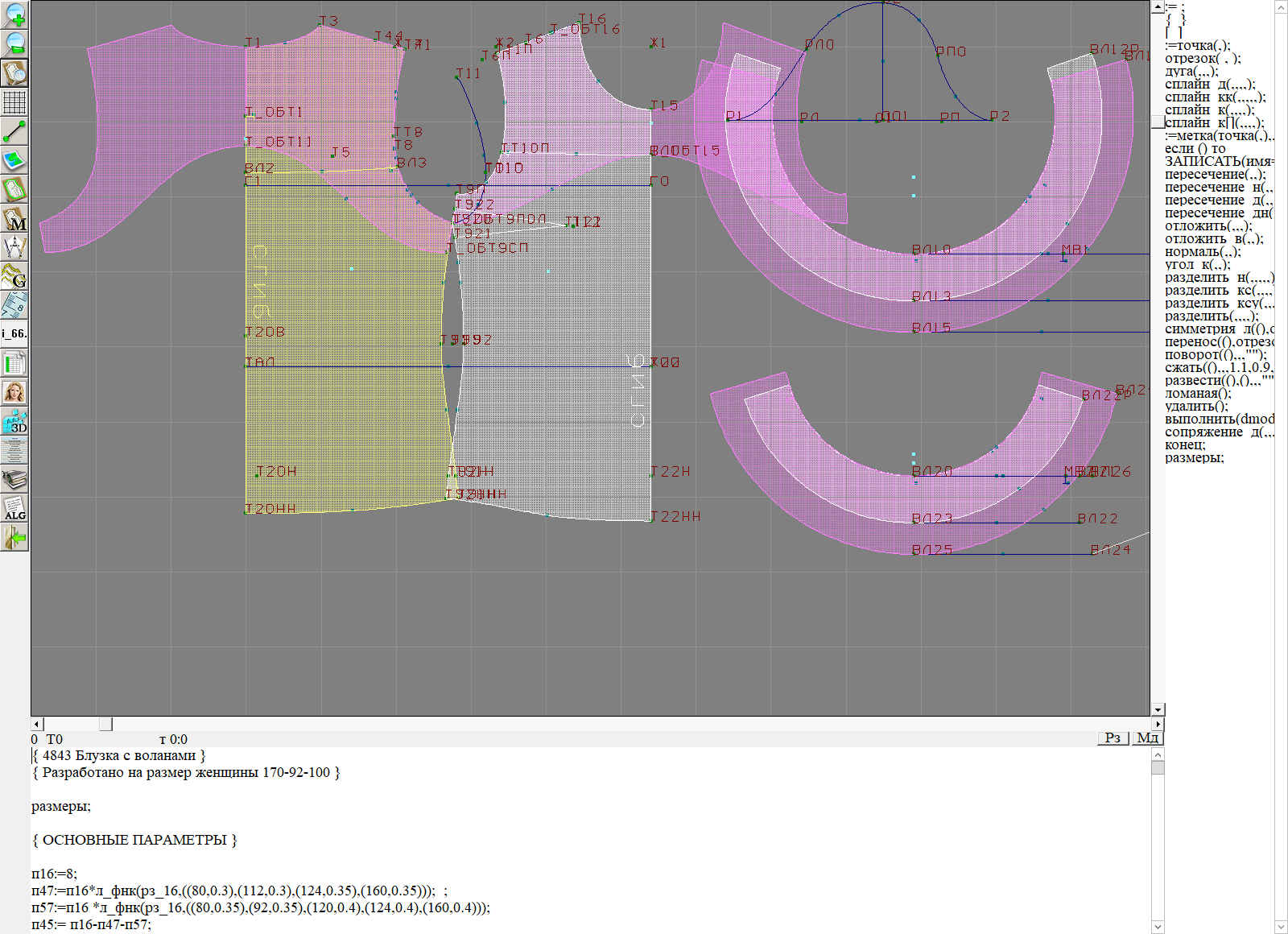Viewport: 1288px width, 934px height.
Task: Select the compass drawing tool icon
Action: coord(14,247)
